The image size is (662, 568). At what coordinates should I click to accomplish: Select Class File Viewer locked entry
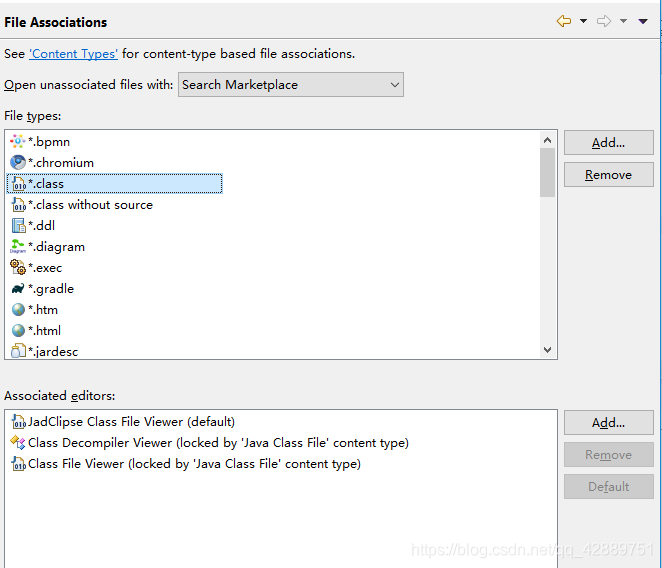click(x=194, y=464)
